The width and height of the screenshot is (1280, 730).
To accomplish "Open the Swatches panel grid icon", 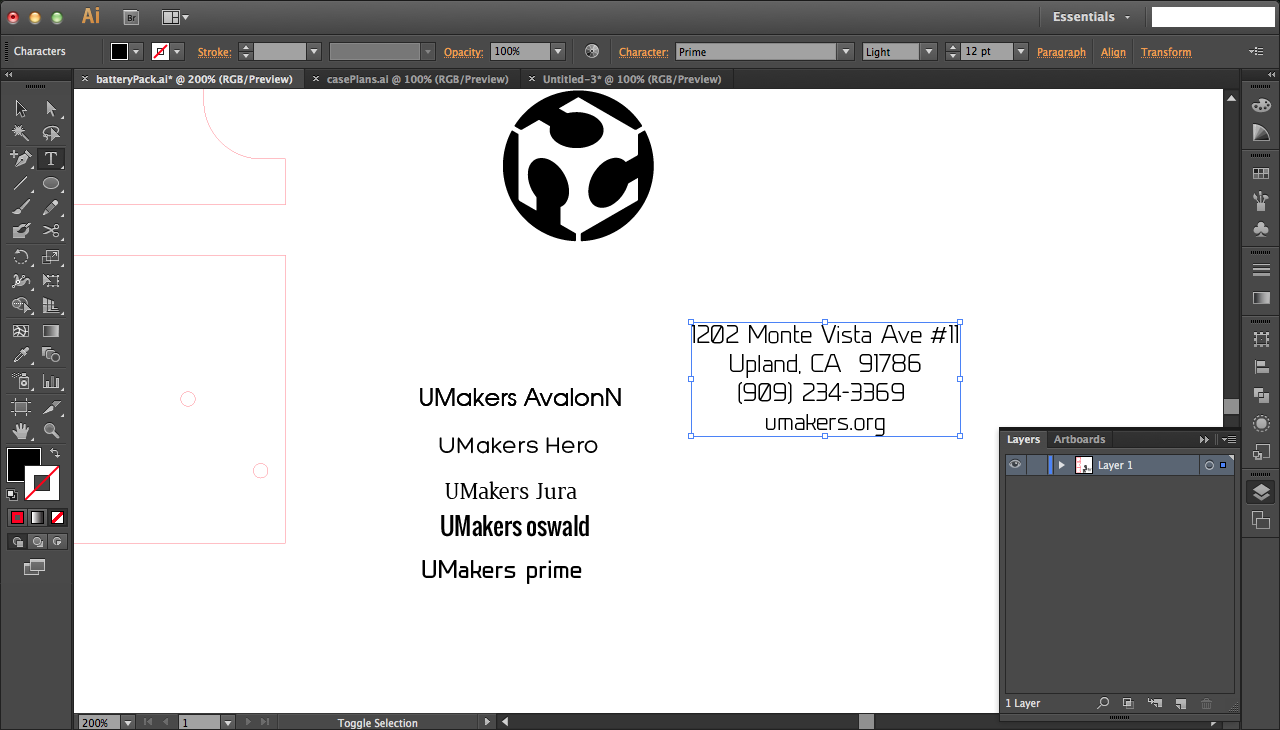I will (x=1261, y=173).
